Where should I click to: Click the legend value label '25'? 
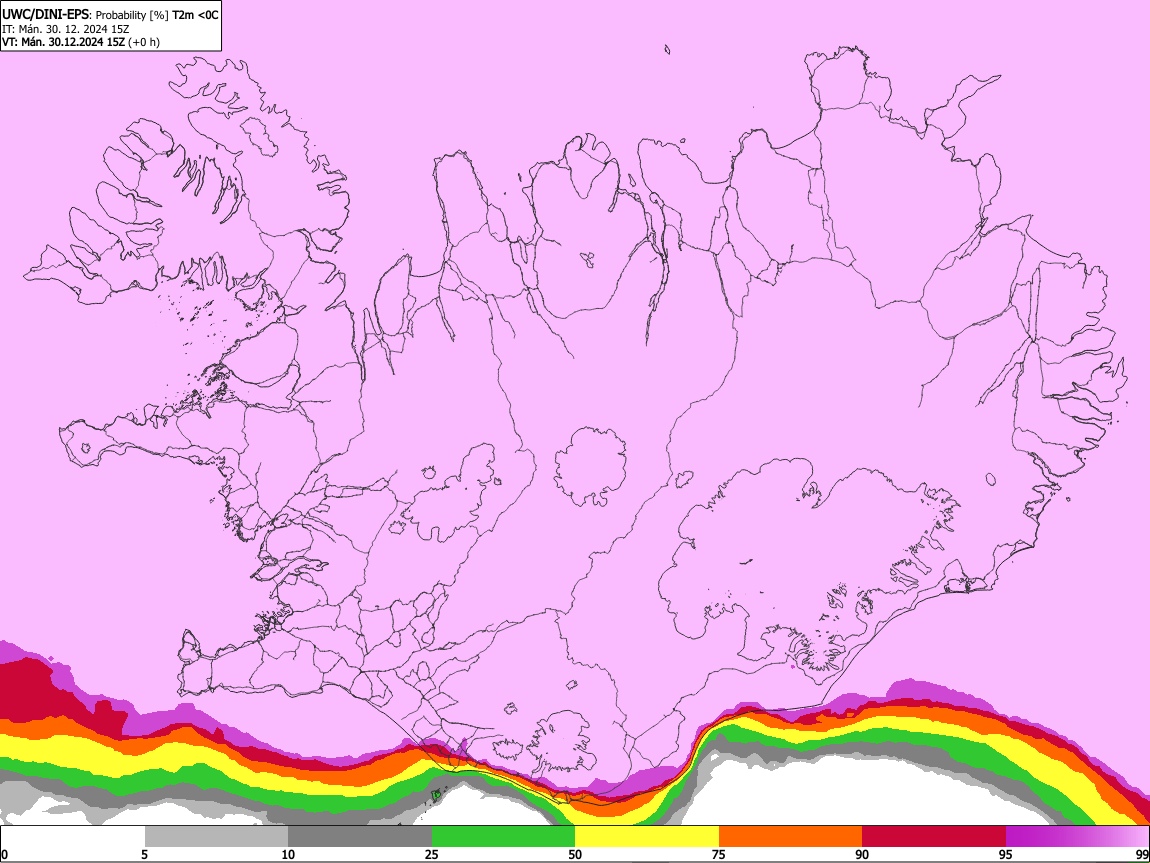(x=432, y=854)
